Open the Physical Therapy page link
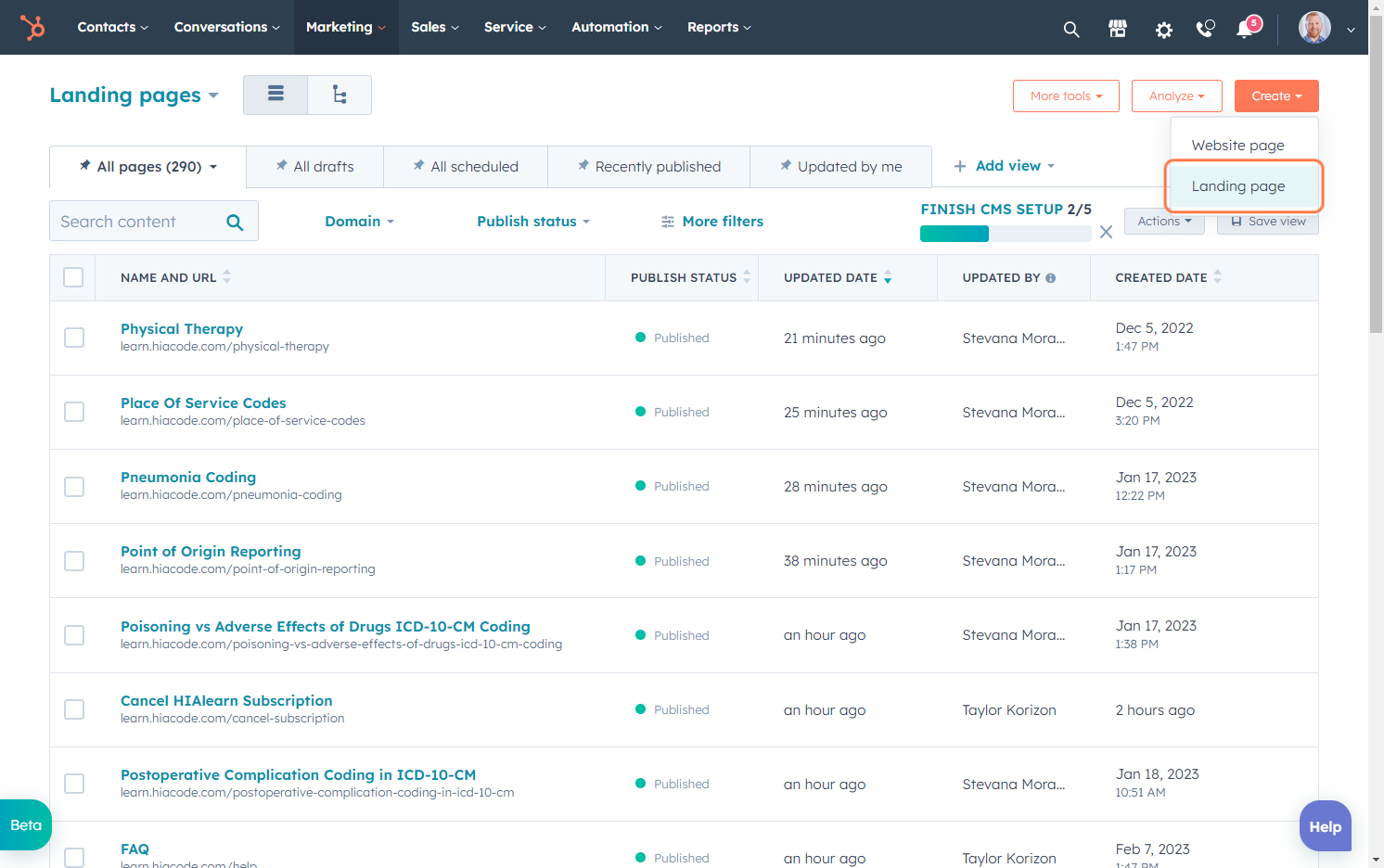 click(182, 329)
